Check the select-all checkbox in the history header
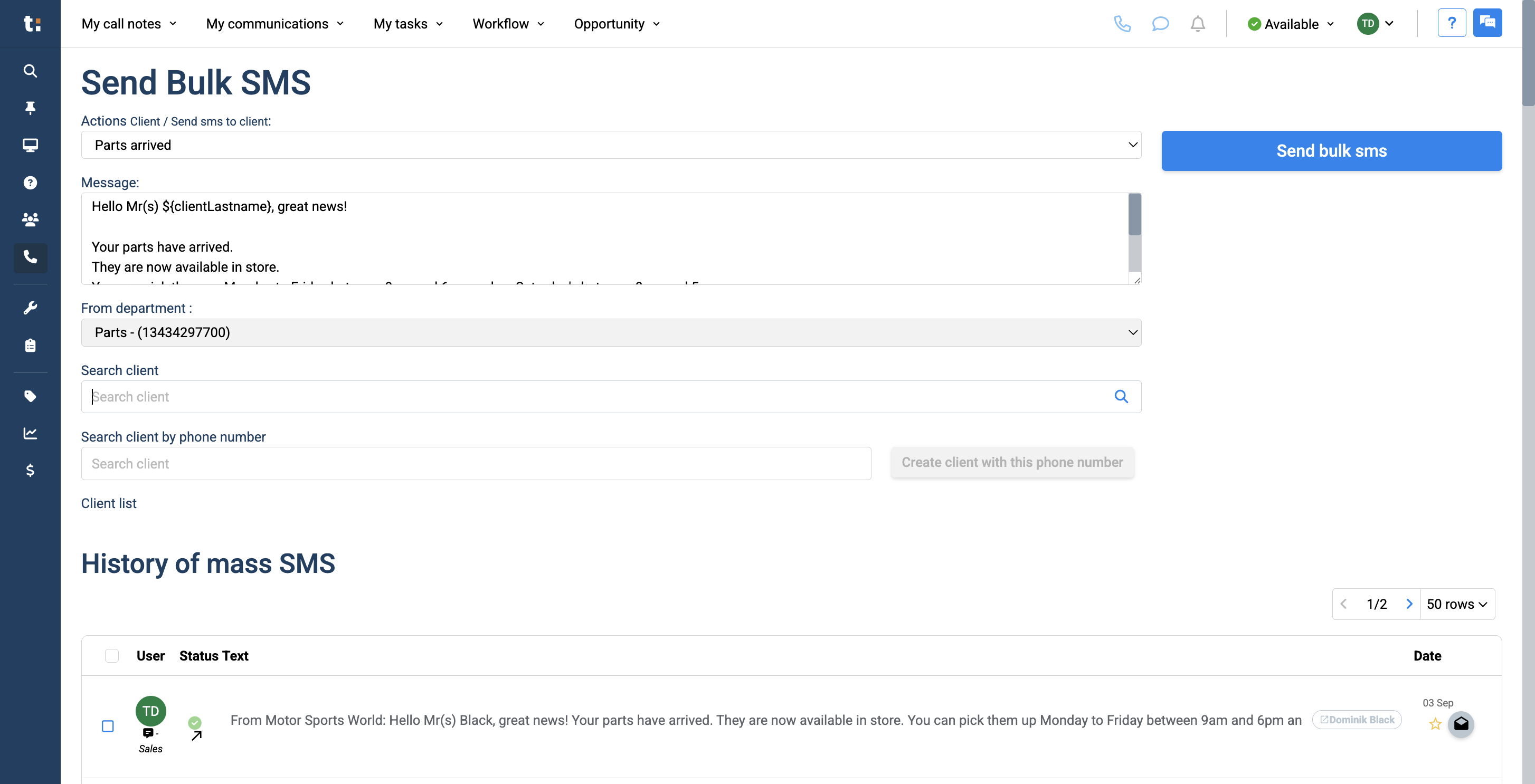Image resolution: width=1535 pixels, height=784 pixels. pos(111,655)
